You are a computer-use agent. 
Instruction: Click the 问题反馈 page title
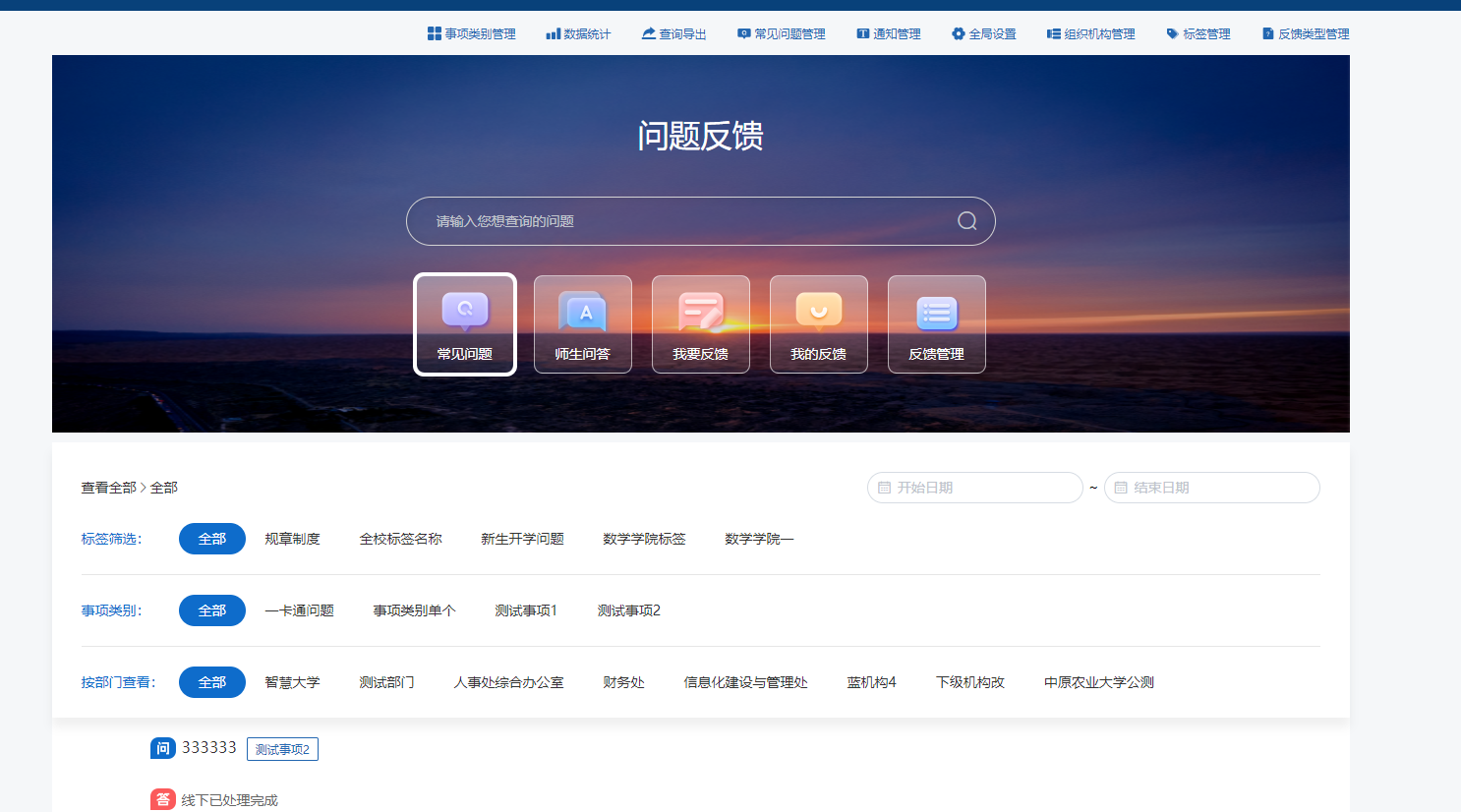pos(701,136)
